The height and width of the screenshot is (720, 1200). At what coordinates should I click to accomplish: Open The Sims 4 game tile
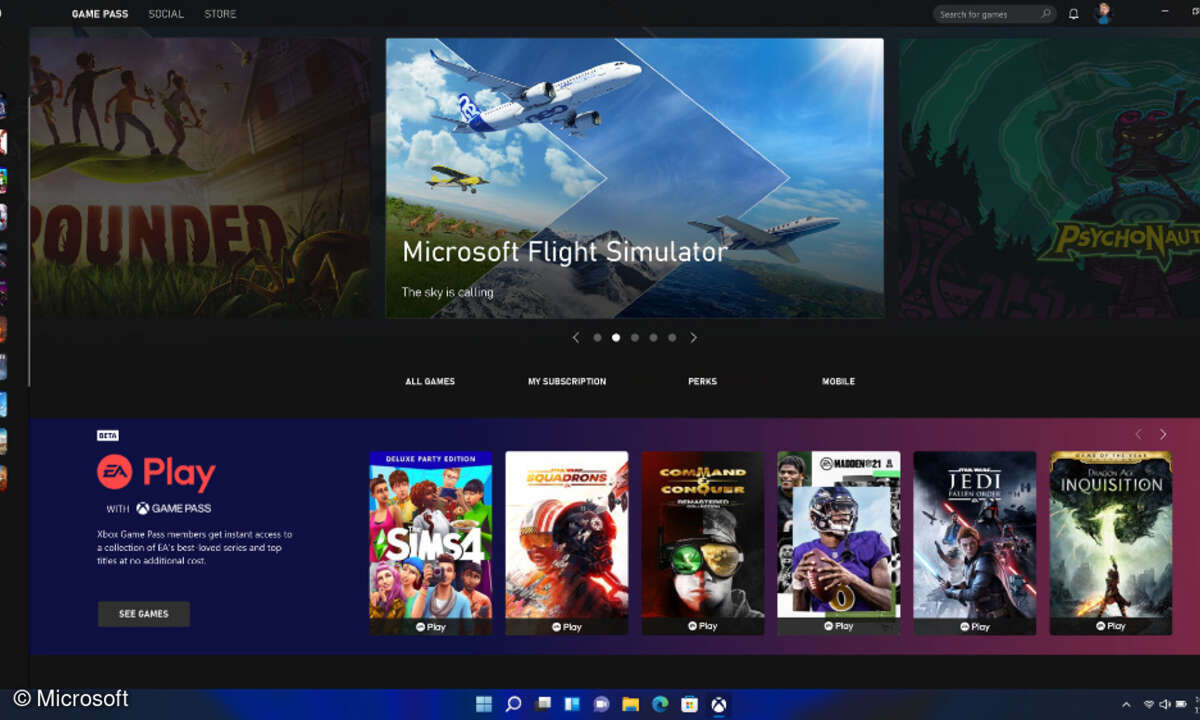point(431,543)
